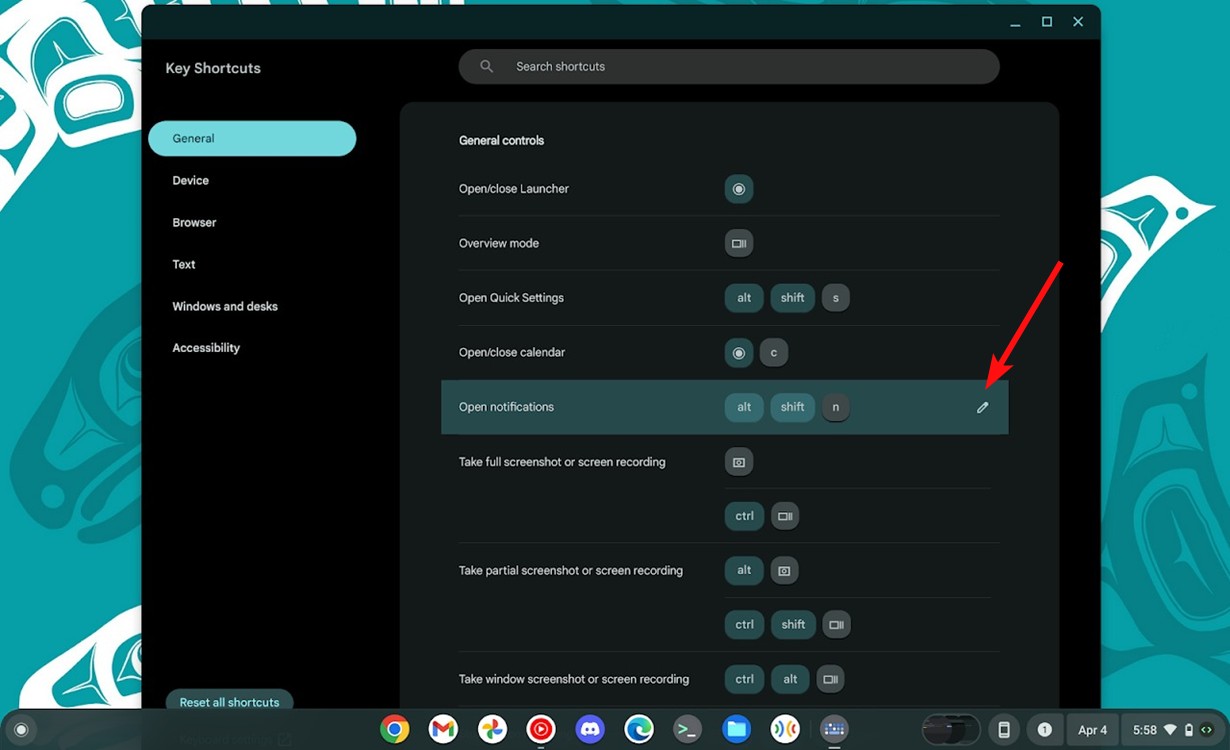The height and width of the screenshot is (750, 1230).
Task: Open Microsoft Edge from the shelf
Action: pos(638,730)
